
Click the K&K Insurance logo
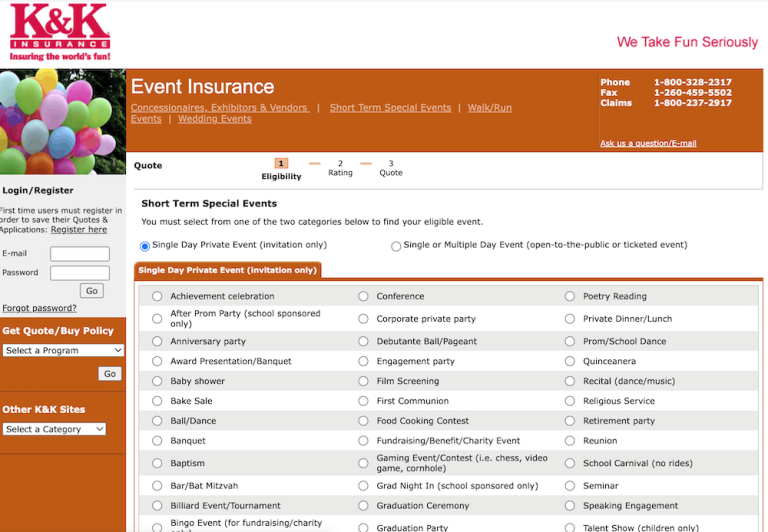pyautogui.click(x=60, y=32)
